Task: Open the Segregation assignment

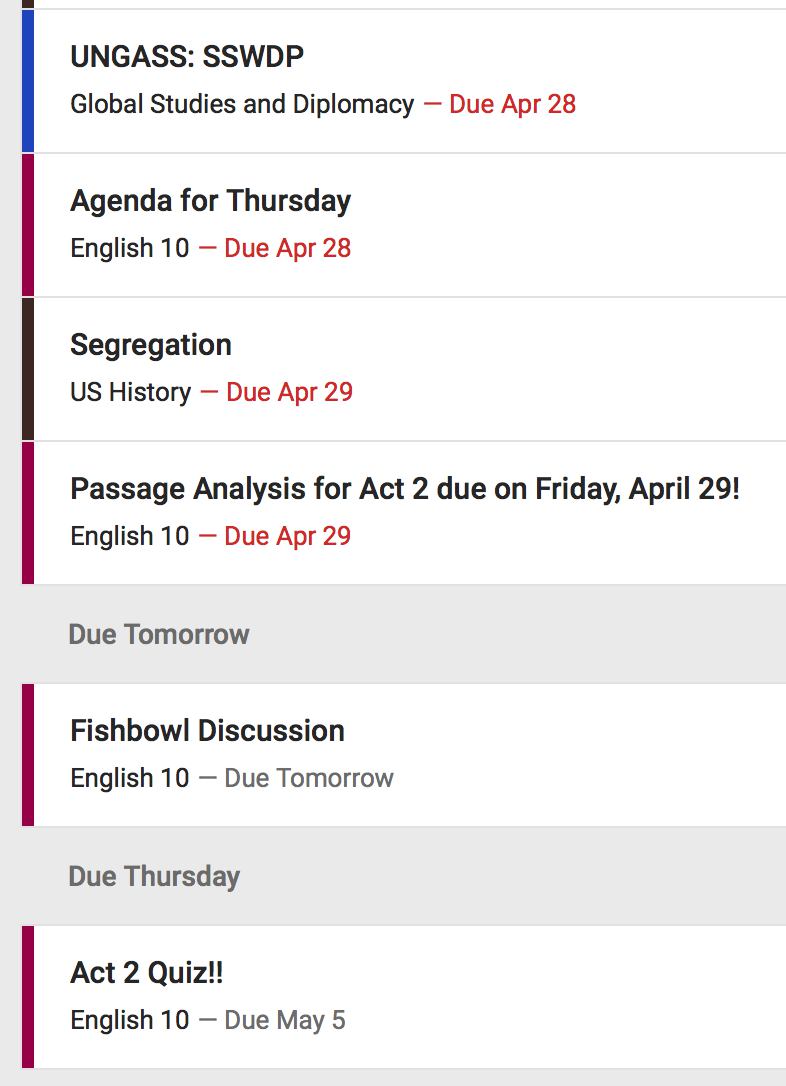Action: 151,345
